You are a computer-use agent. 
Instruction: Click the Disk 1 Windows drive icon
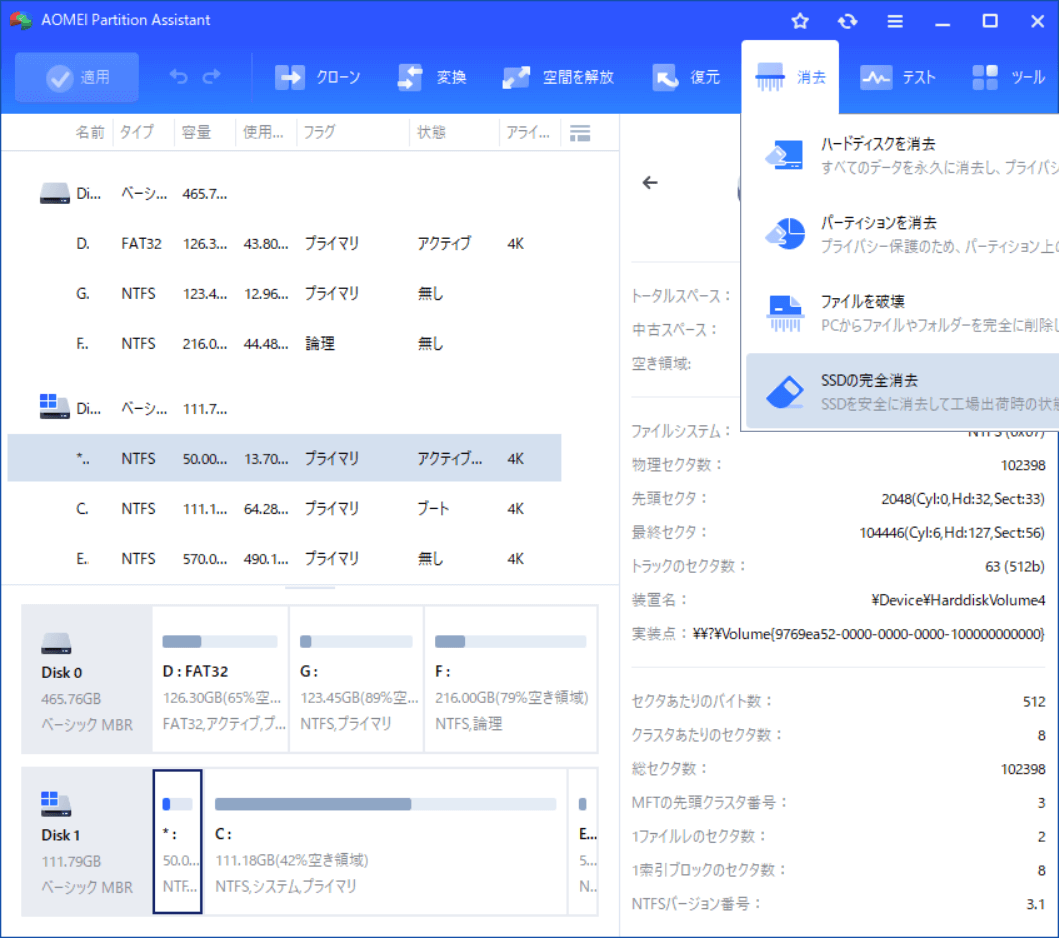(x=56, y=804)
